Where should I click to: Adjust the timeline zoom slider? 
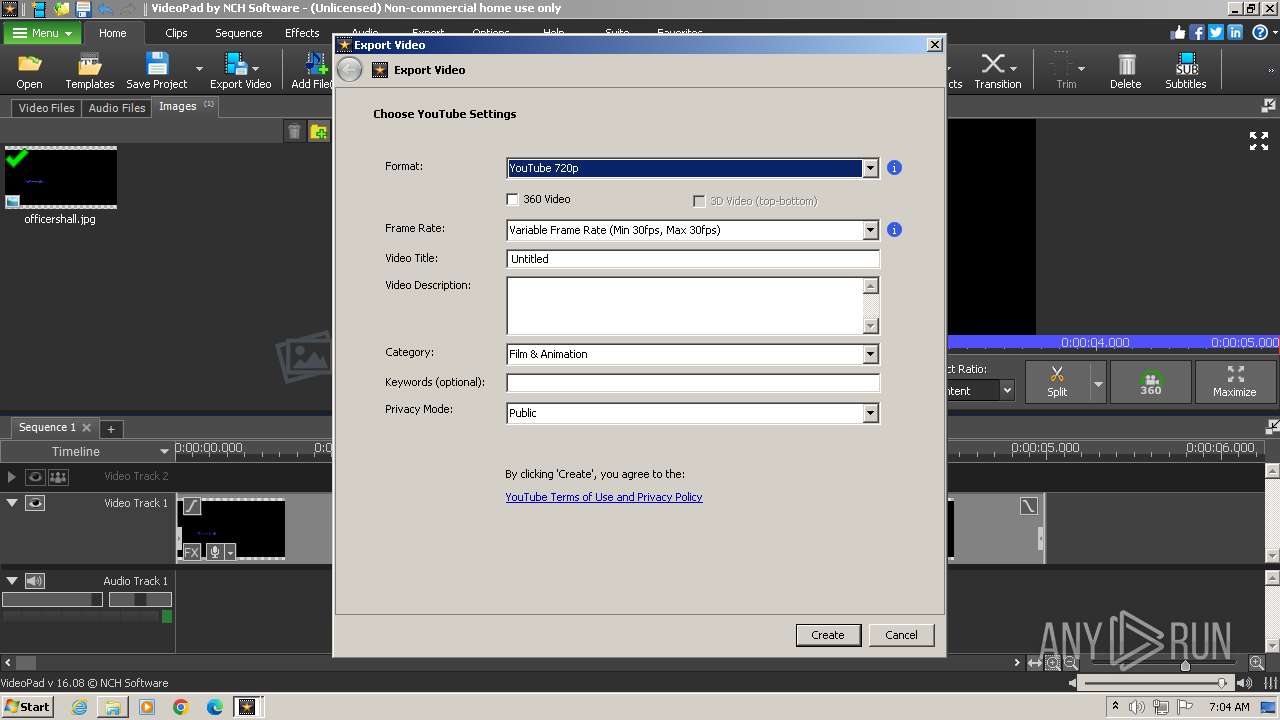coord(1185,665)
